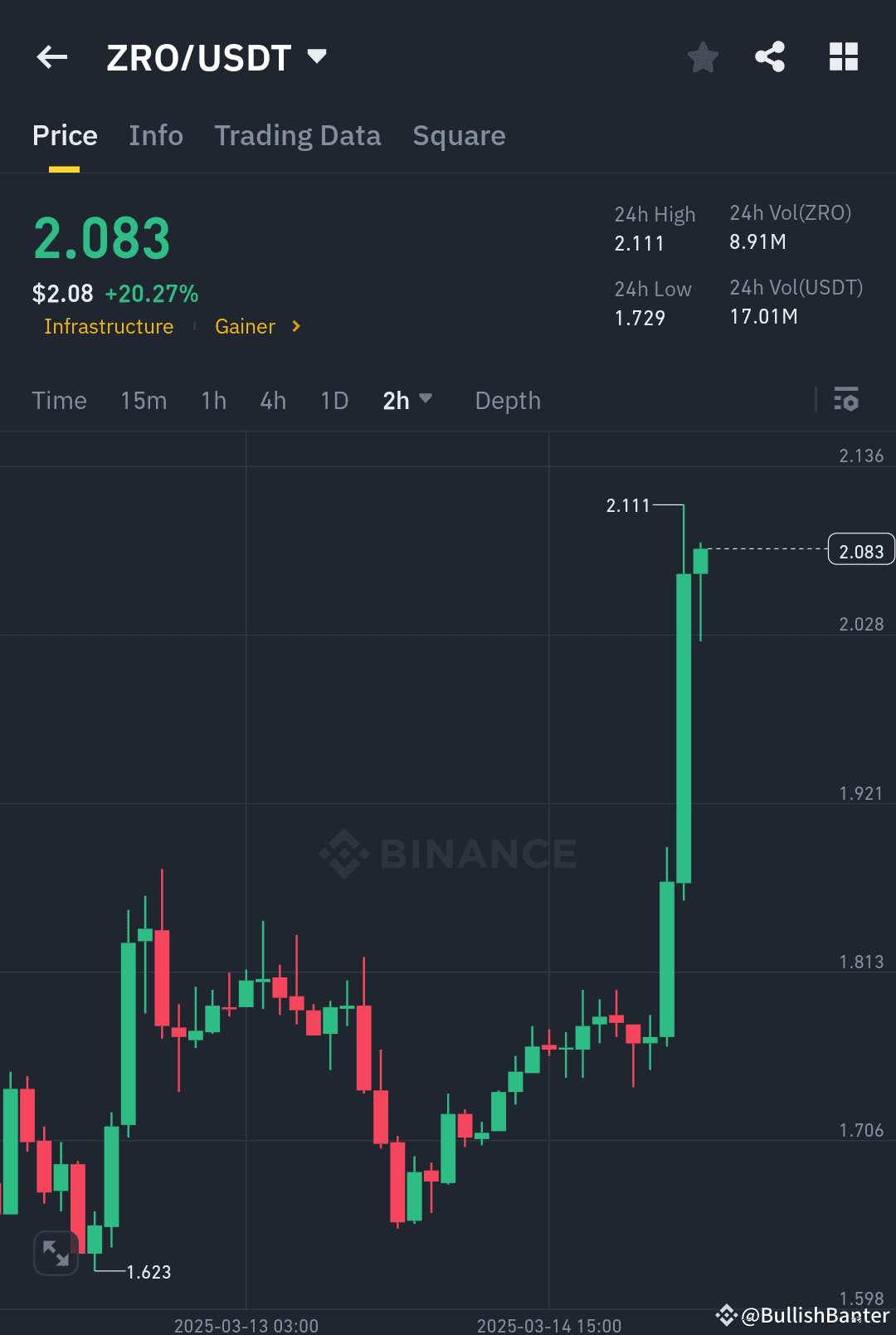Image resolution: width=896 pixels, height=1335 pixels.
Task: Select the 1h candle interval
Action: point(212,400)
